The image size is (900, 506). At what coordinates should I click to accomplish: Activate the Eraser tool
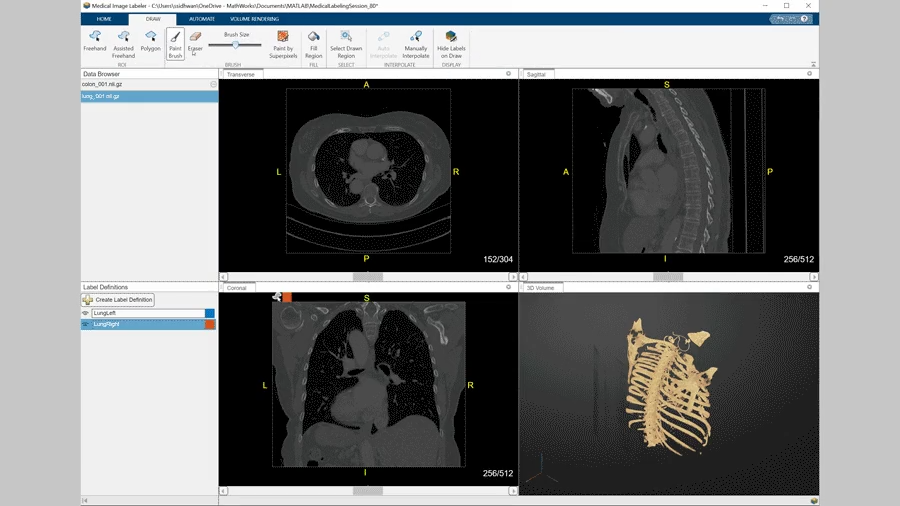(195, 42)
